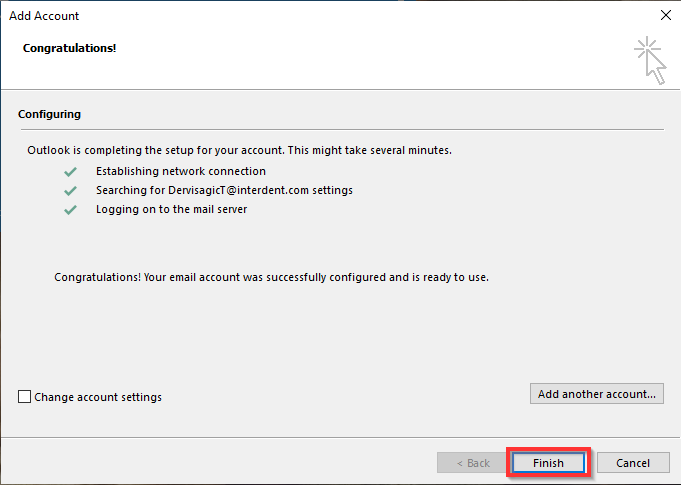Click 'Outlook is completing the setup' text
681x485 pixels.
(x=239, y=150)
